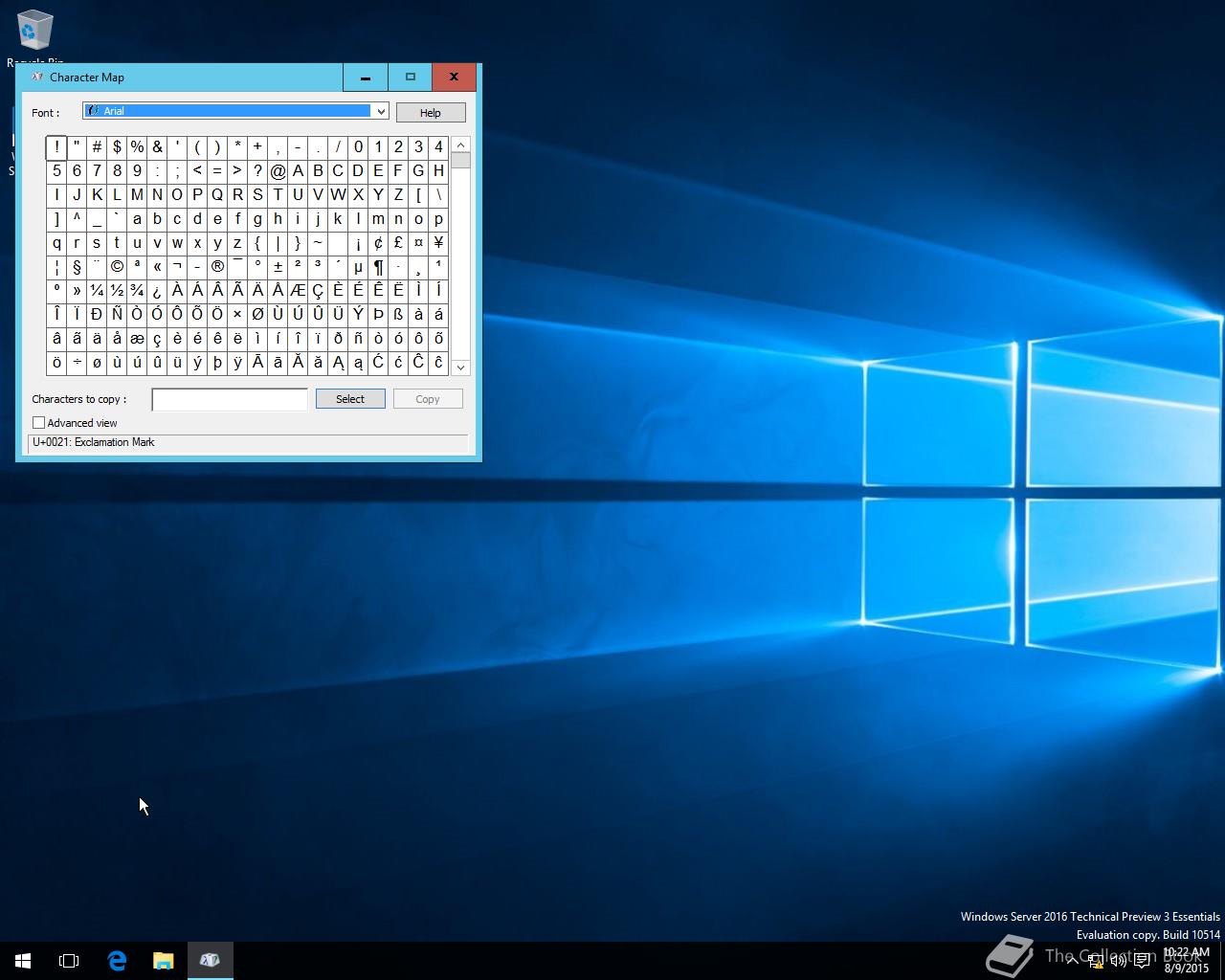Image resolution: width=1225 pixels, height=980 pixels.
Task: Select the copyright symbol © character
Action: 117,267
